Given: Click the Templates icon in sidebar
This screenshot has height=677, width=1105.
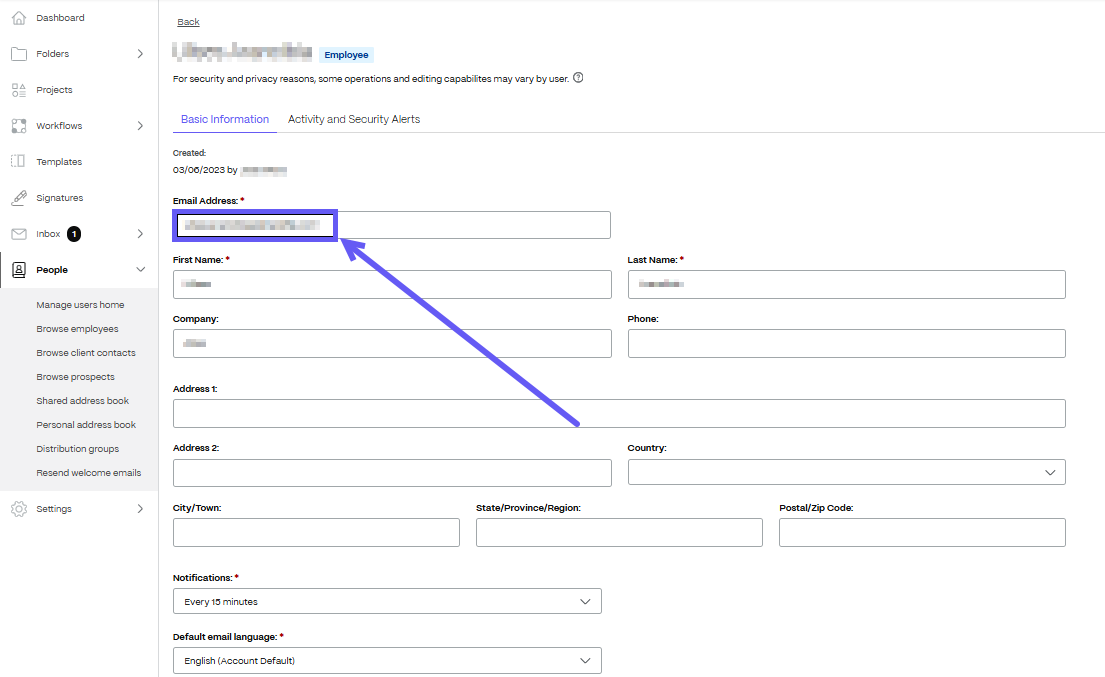Looking at the screenshot, I should coord(18,162).
